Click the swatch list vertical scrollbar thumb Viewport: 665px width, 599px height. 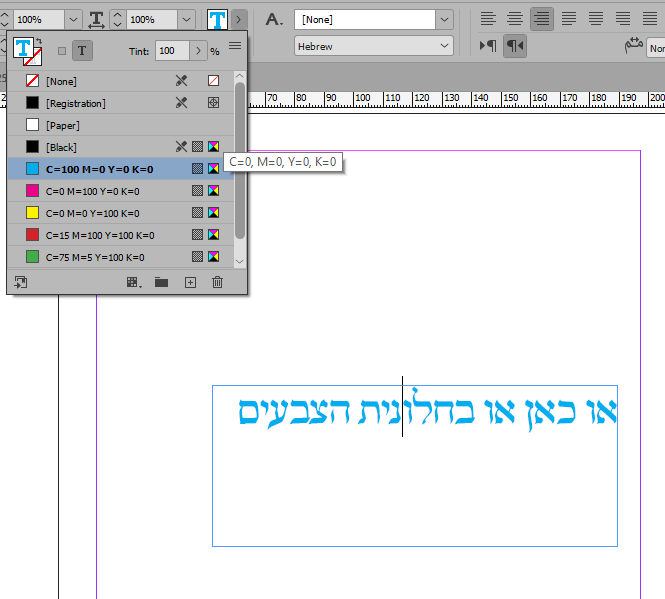pyautogui.click(x=240, y=161)
